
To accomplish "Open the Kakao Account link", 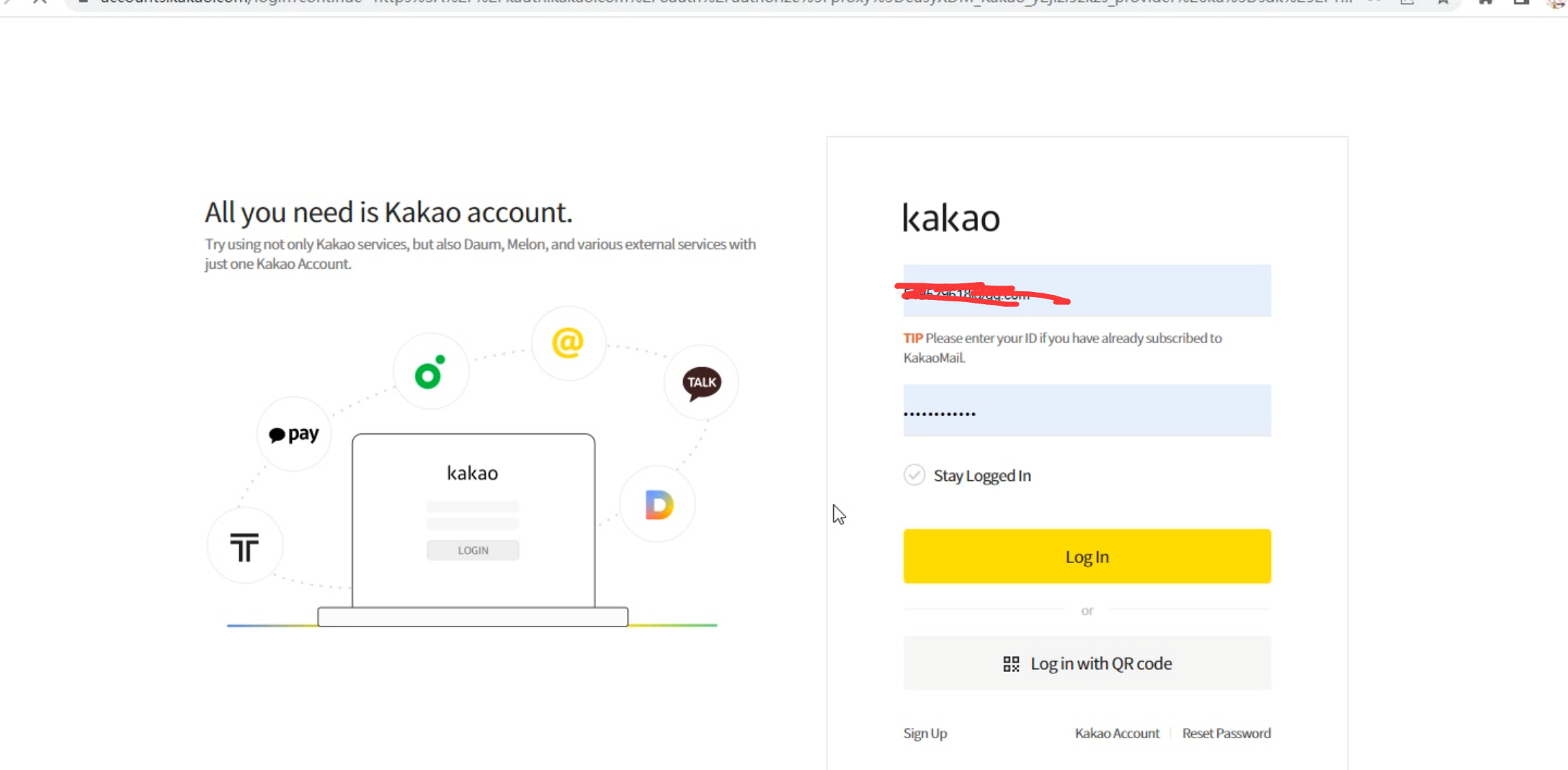I will [x=1117, y=733].
